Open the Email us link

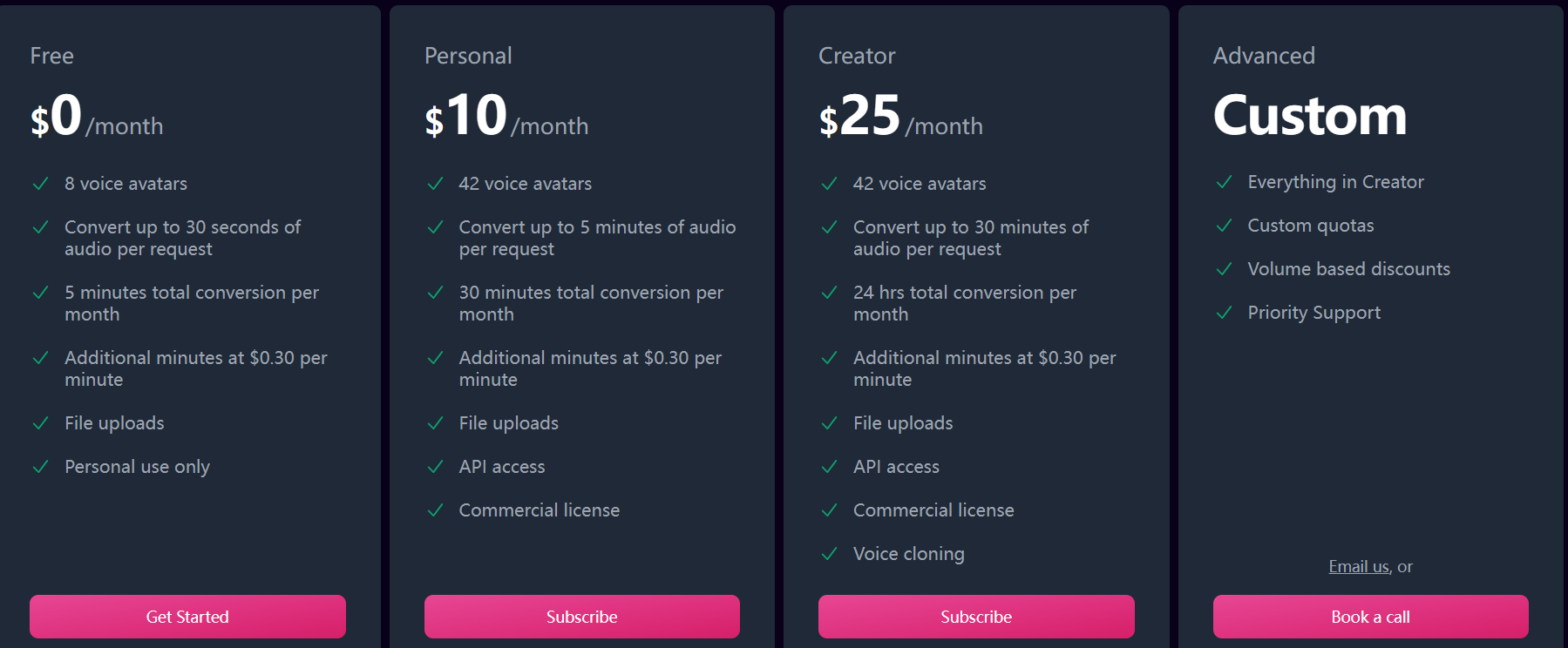click(x=1358, y=567)
